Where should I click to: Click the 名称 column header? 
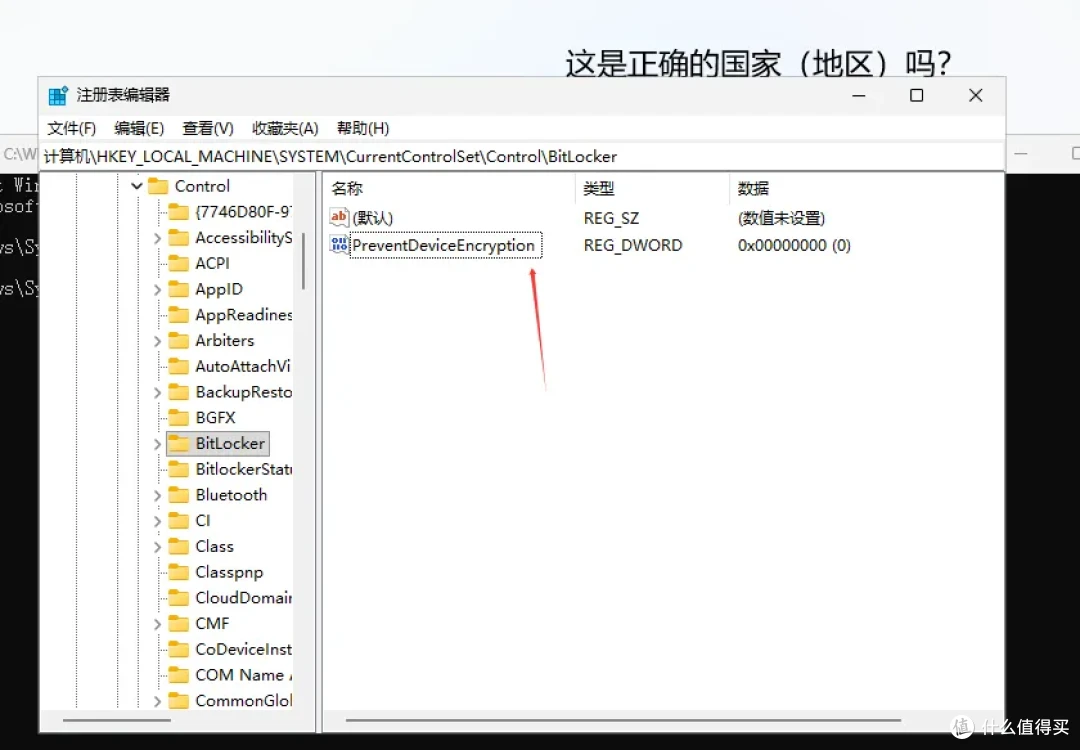pyautogui.click(x=346, y=188)
